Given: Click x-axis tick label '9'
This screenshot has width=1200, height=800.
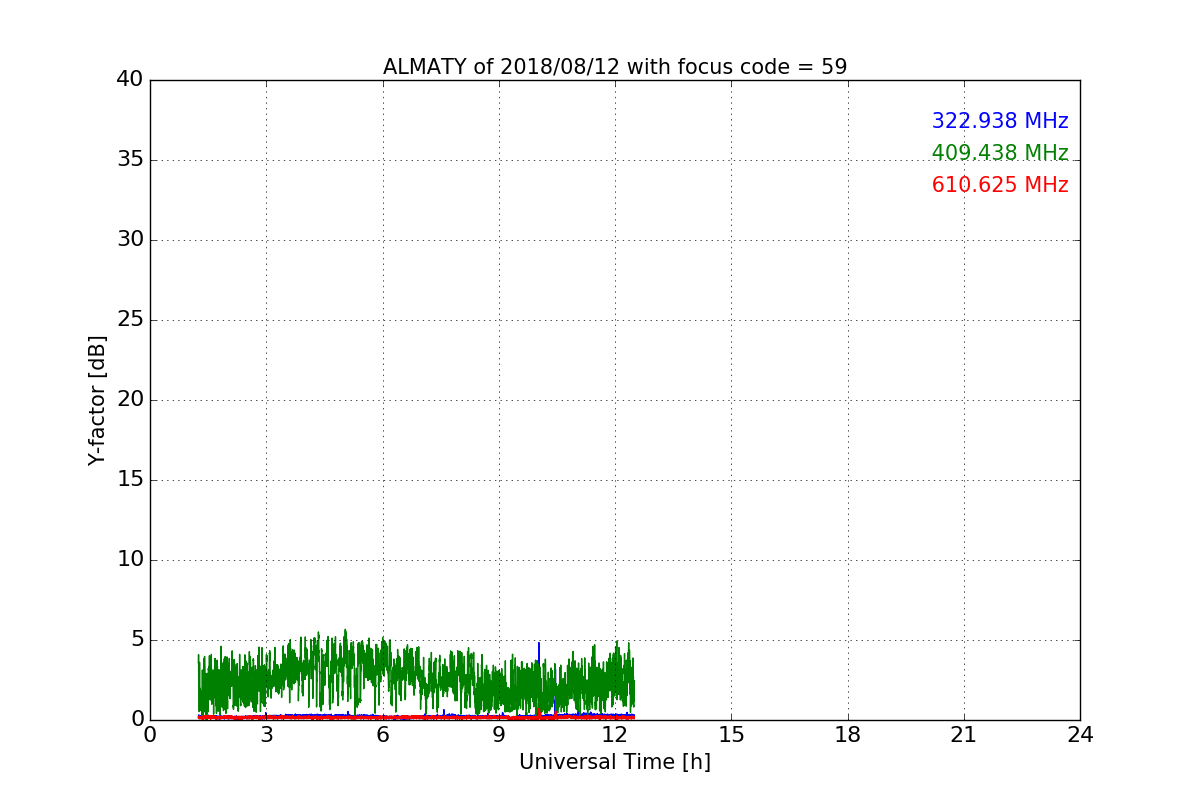Looking at the screenshot, I should pos(499,735).
